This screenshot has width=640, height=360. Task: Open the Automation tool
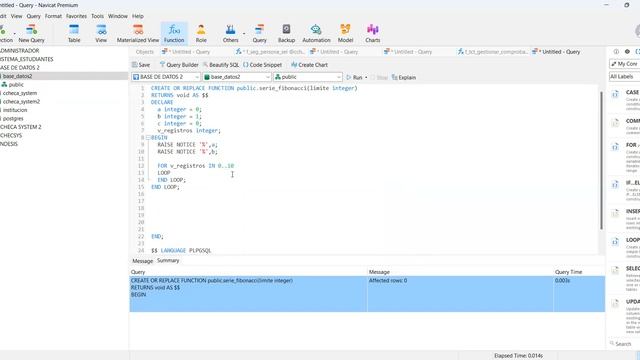tap(316, 33)
